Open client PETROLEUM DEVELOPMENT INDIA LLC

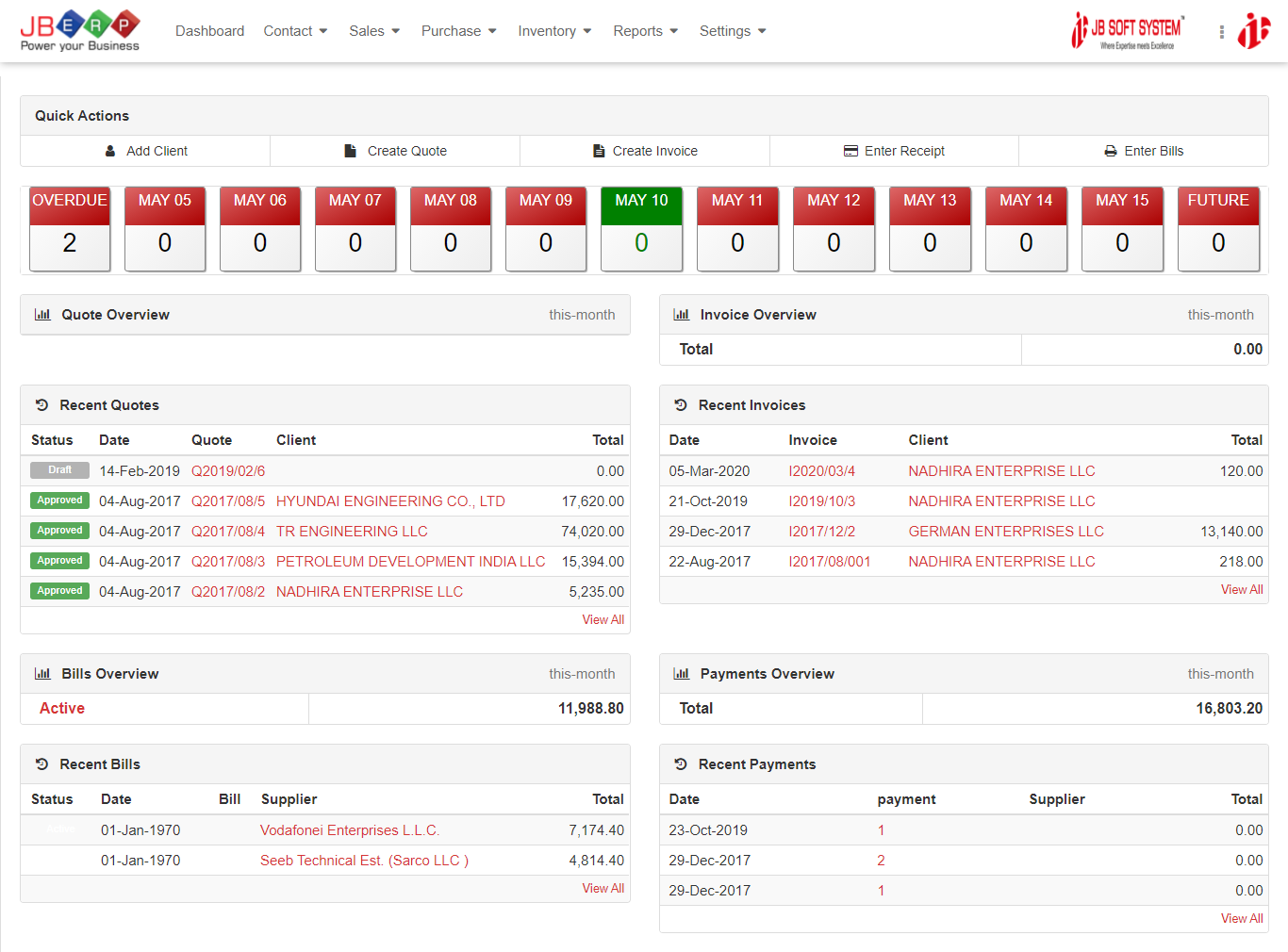tap(411, 562)
